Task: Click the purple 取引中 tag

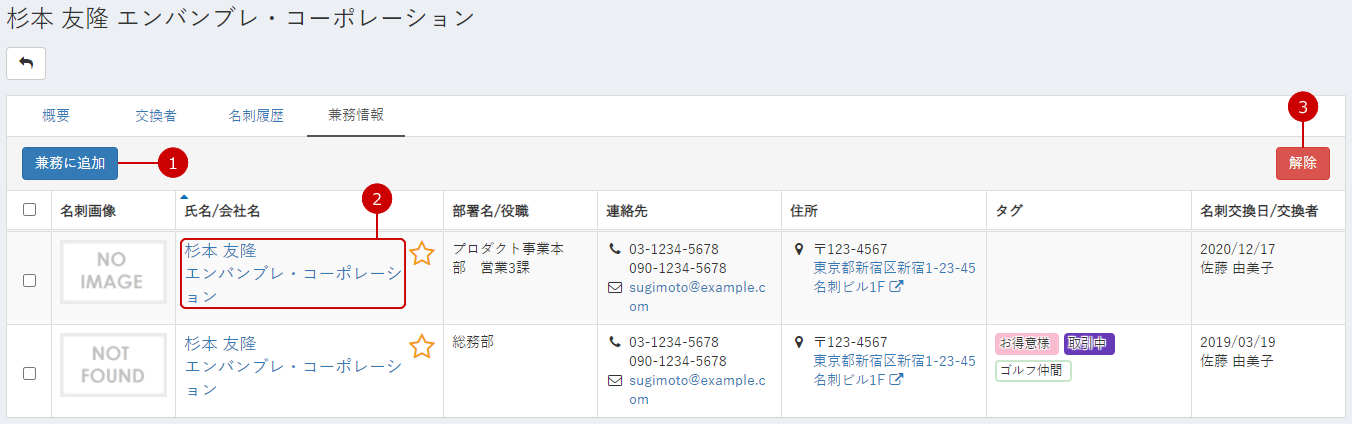Action: 1089,344
